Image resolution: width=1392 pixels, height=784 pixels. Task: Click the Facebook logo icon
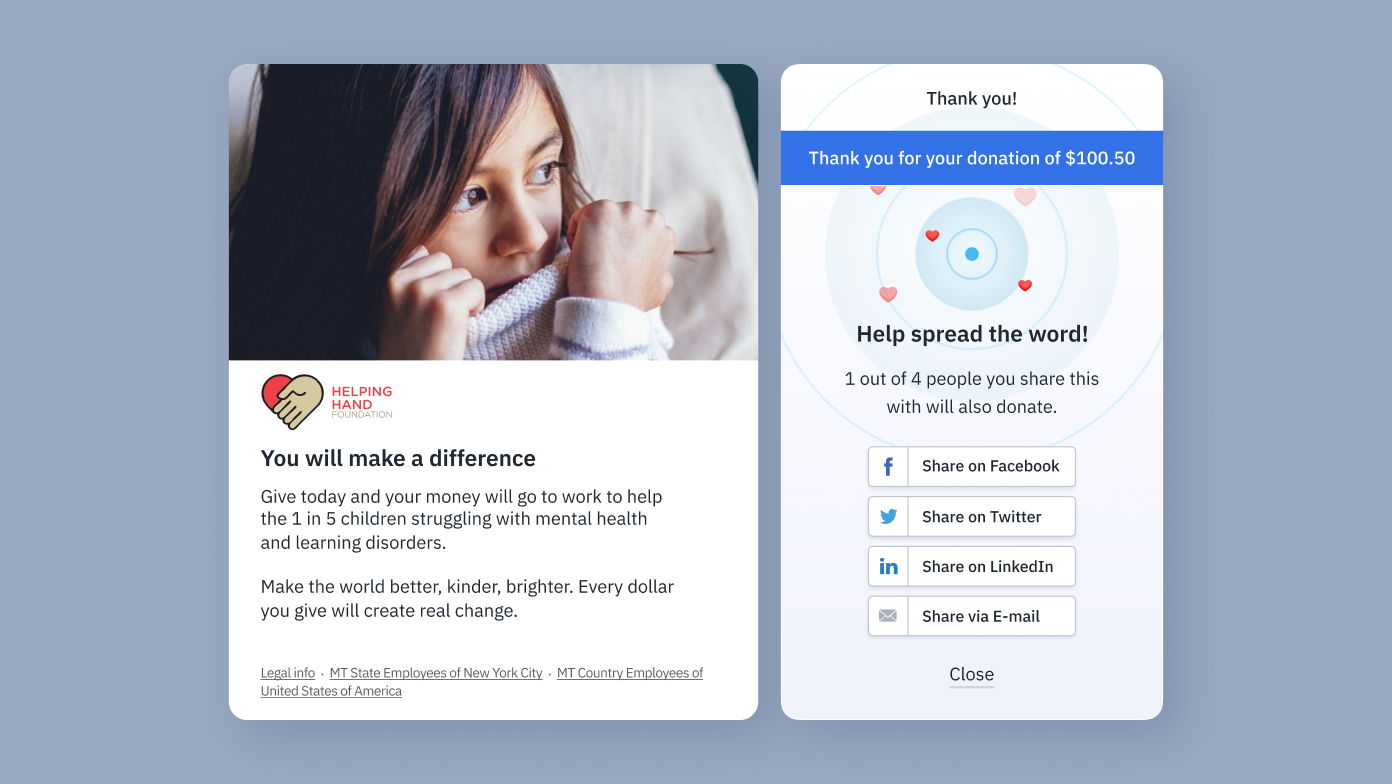888,467
